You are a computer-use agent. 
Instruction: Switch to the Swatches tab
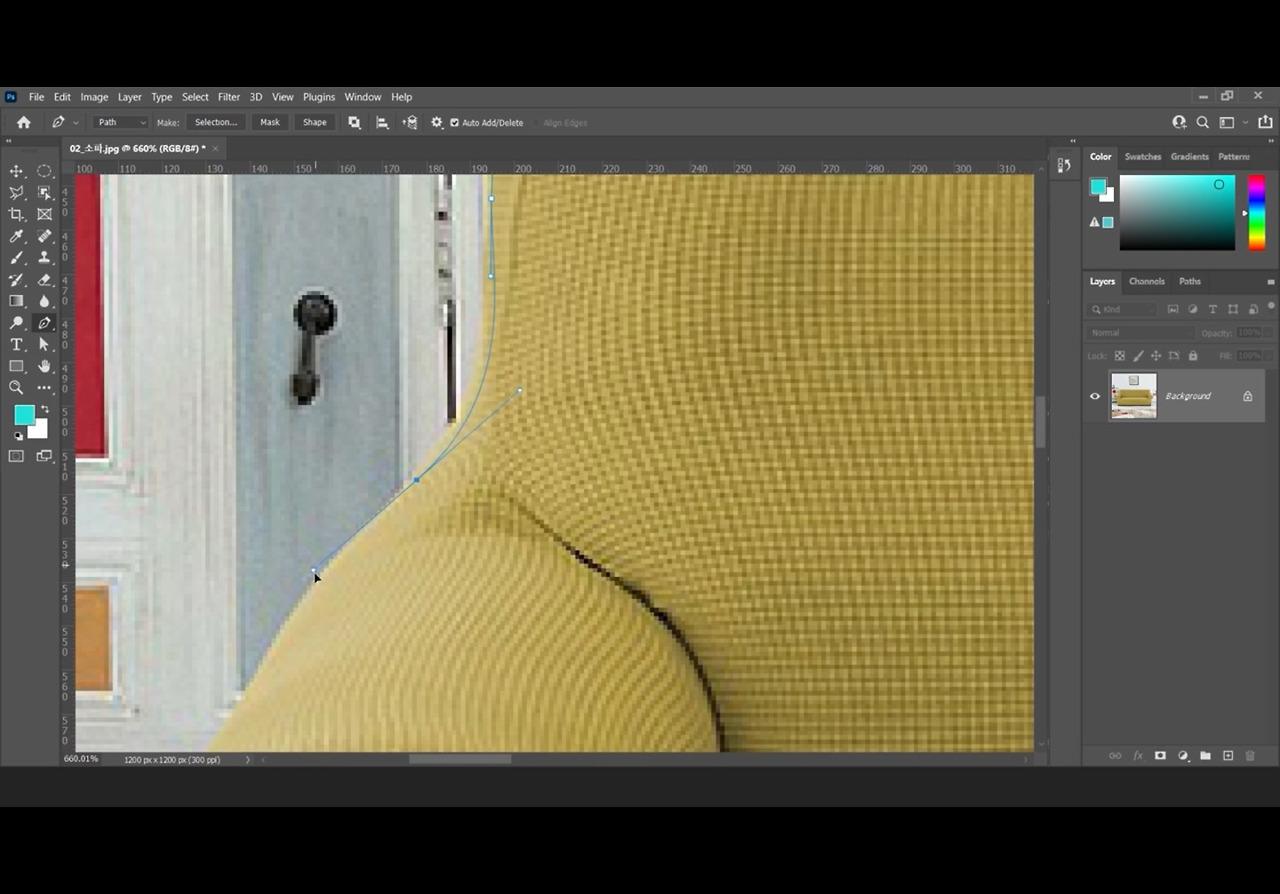coord(1143,157)
